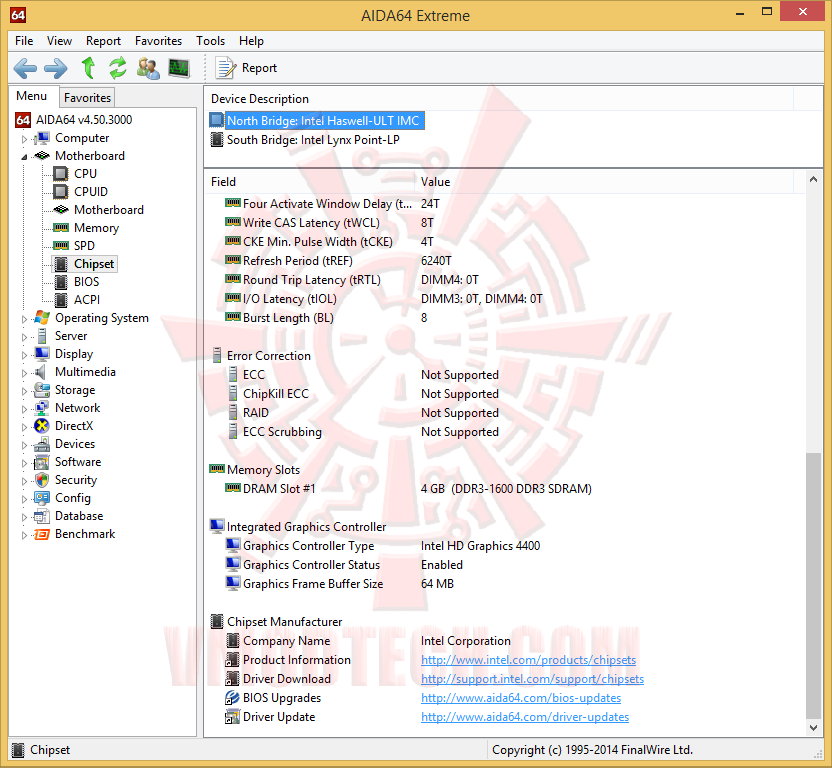The height and width of the screenshot is (768, 832).
Task: Expand the Network tree node
Action: tap(24, 409)
